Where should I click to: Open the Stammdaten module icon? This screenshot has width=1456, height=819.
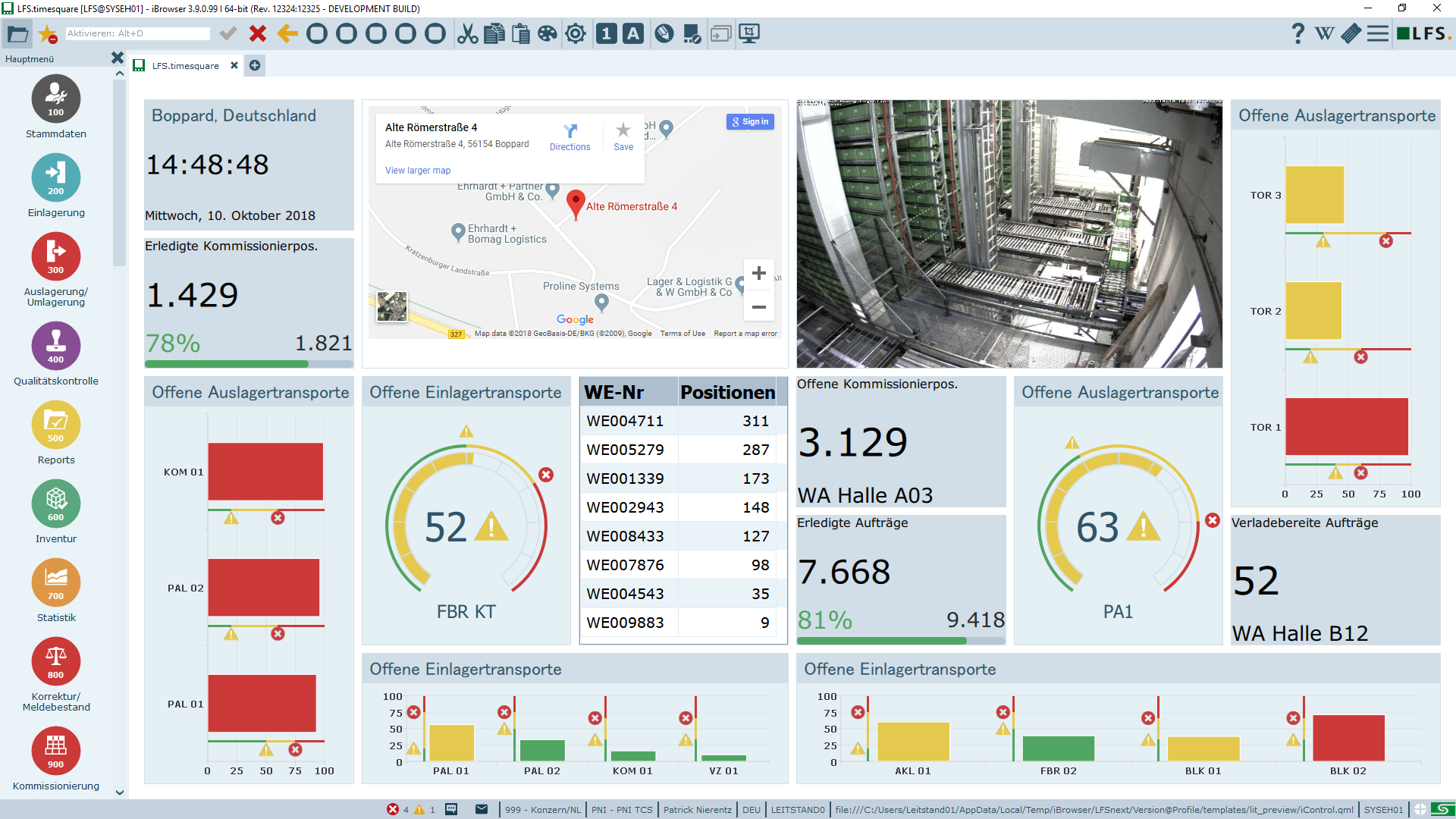point(55,99)
